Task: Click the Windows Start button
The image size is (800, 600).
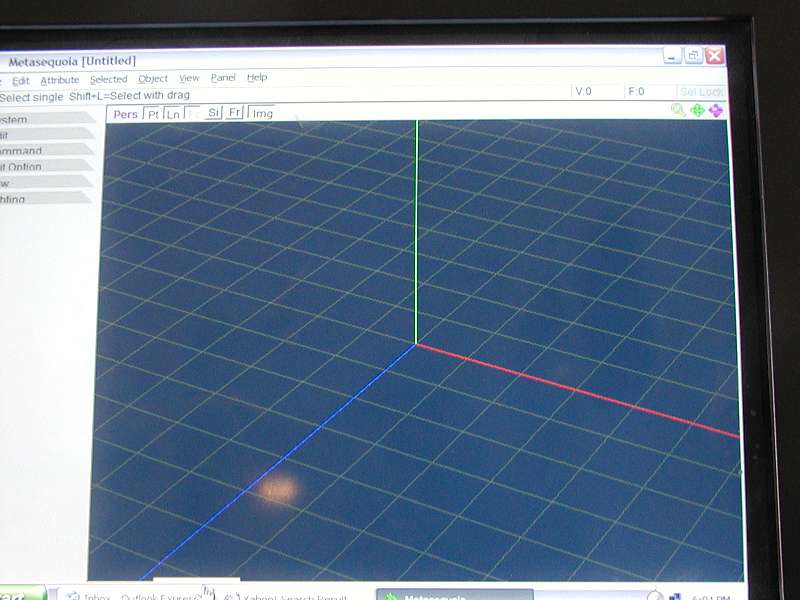Action: [22, 594]
